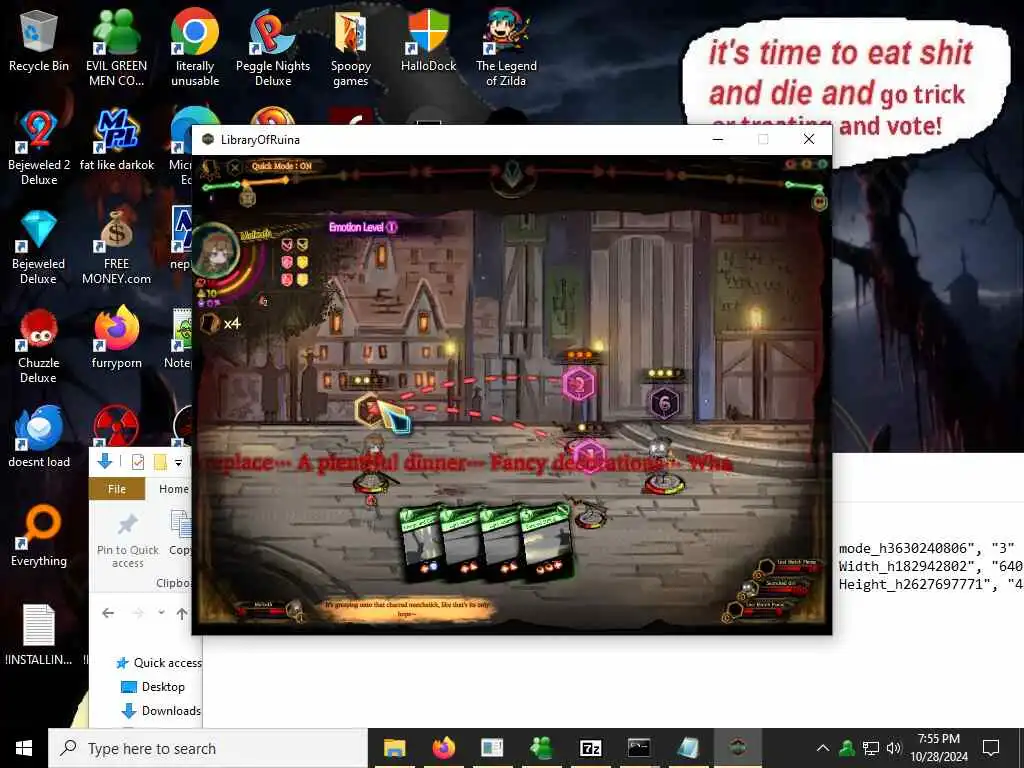
Task: Select Desktop in the Explorer navigation pane
Action: [154, 687]
